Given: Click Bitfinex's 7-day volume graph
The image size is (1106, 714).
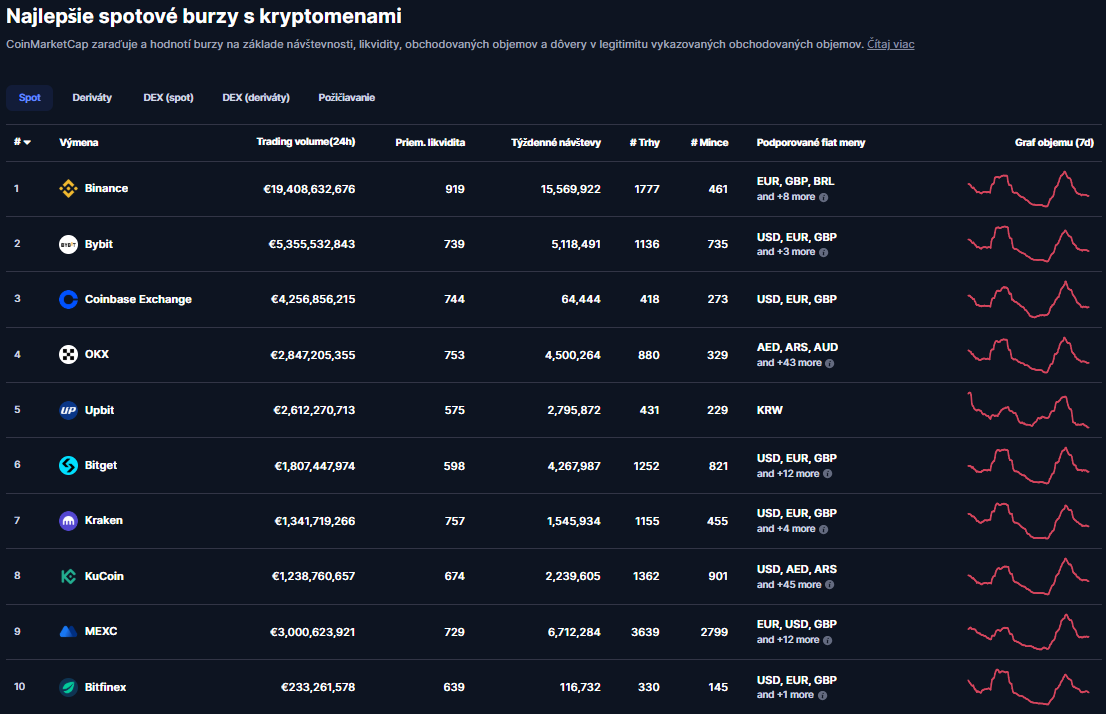Looking at the screenshot, I should (x=1030, y=687).
